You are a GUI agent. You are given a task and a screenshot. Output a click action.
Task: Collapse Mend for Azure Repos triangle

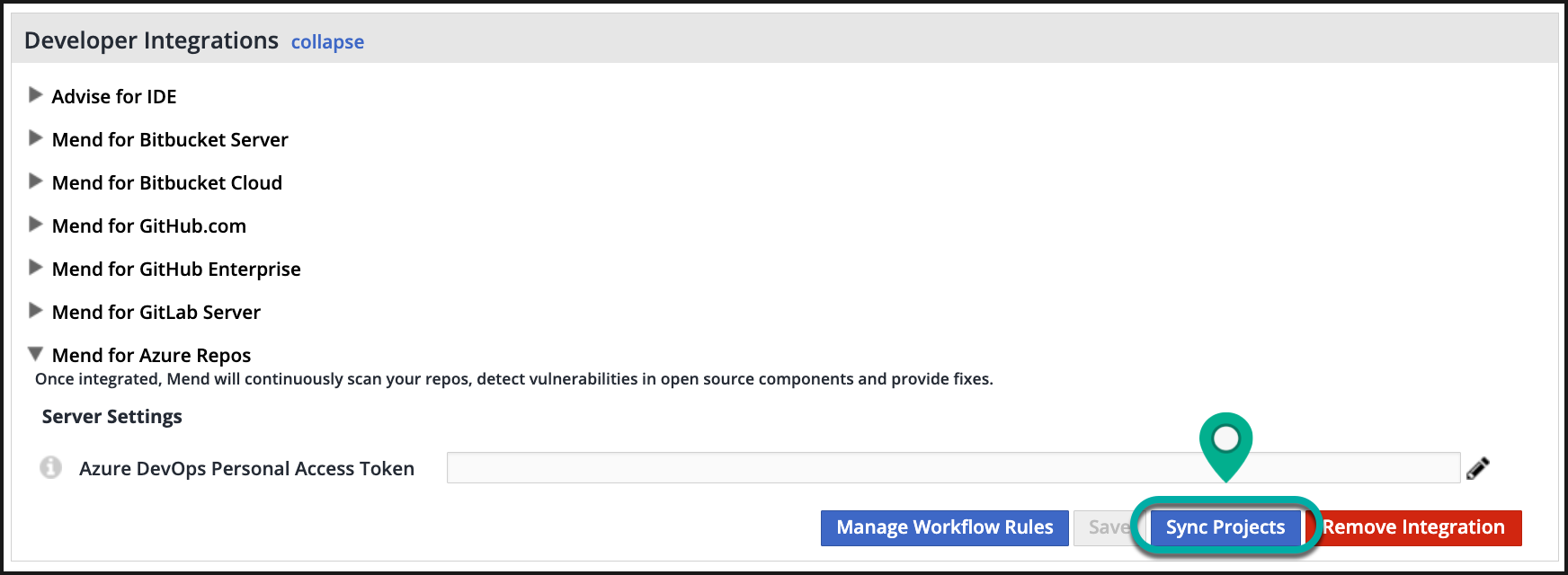coord(36,354)
